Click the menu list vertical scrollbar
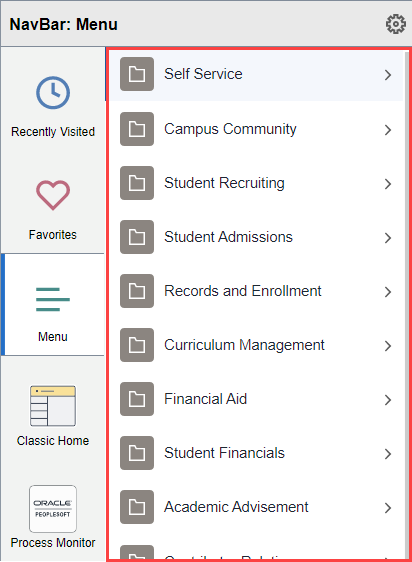Image resolution: width=412 pixels, height=562 pixels. [x=407, y=305]
